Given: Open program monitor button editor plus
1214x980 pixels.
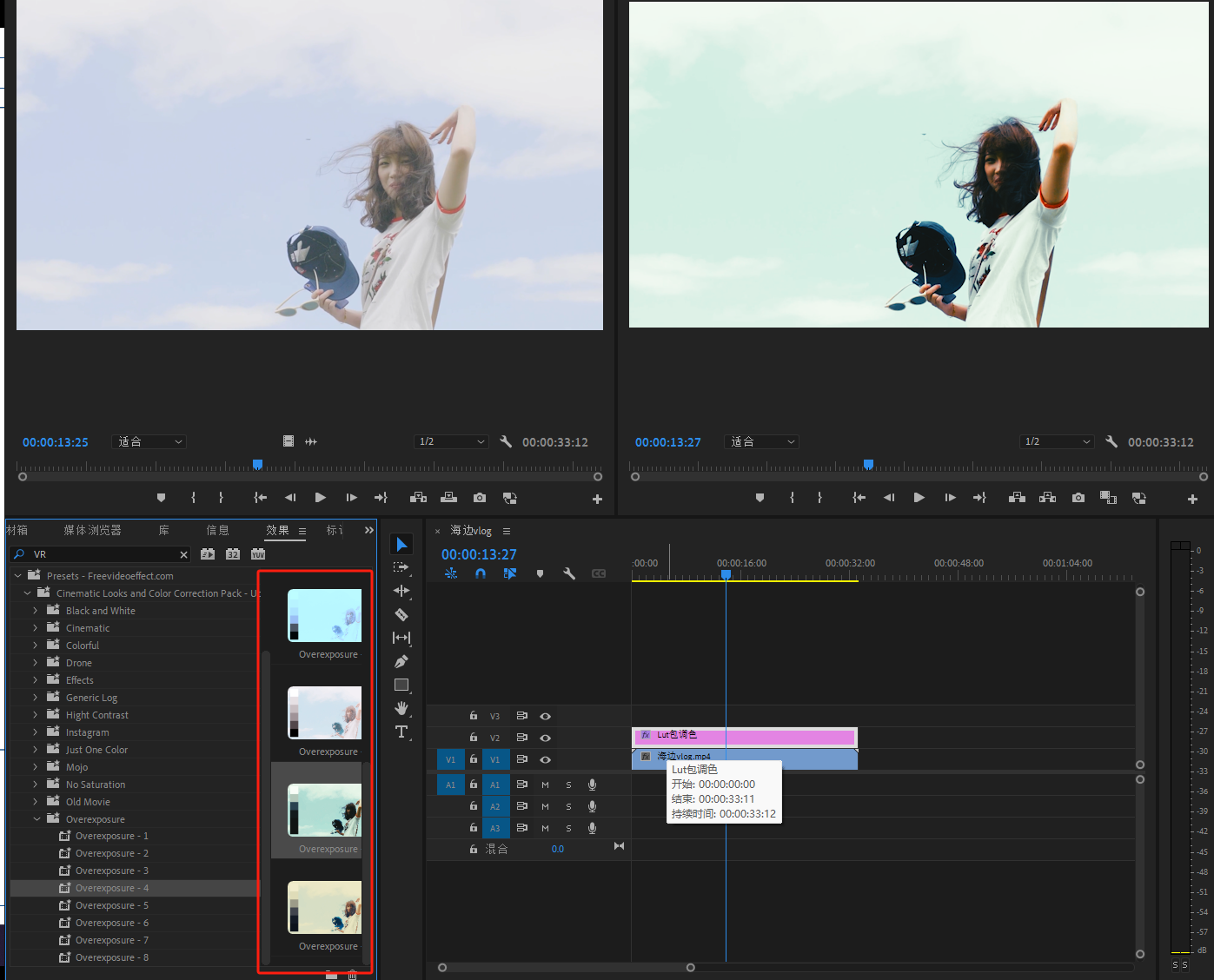Looking at the screenshot, I should click(x=1192, y=499).
